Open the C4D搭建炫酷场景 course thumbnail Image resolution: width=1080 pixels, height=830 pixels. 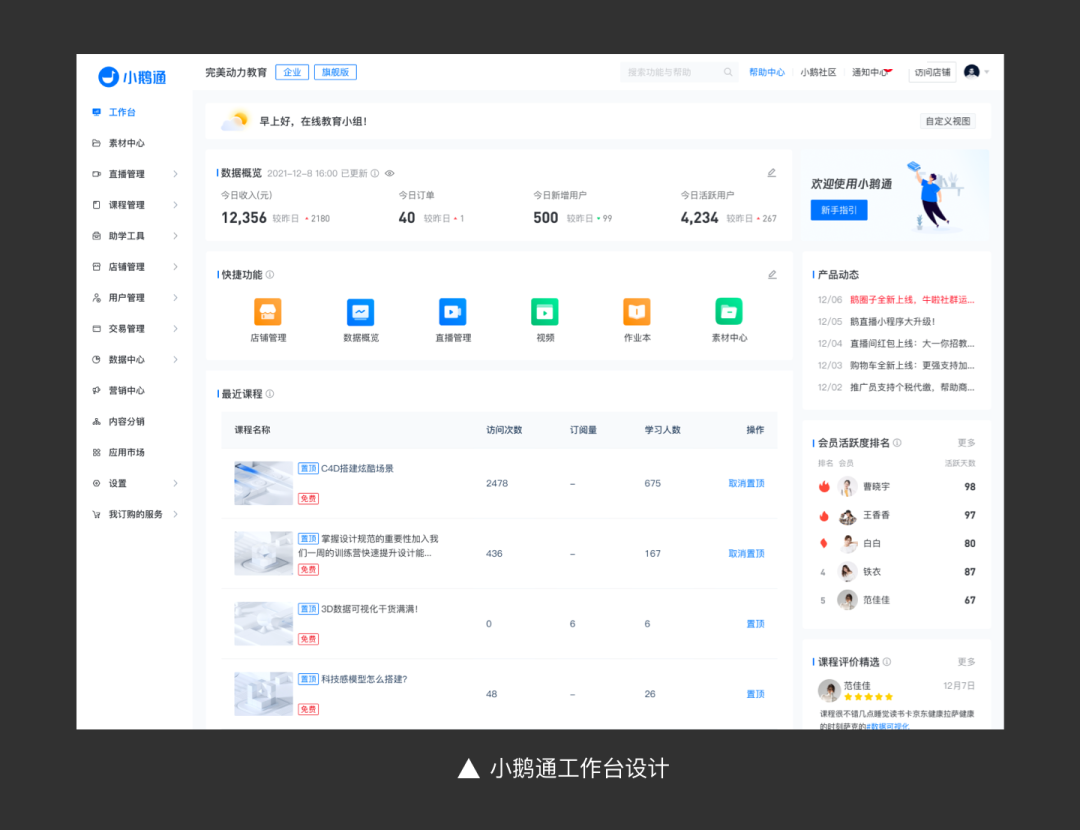pos(263,483)
